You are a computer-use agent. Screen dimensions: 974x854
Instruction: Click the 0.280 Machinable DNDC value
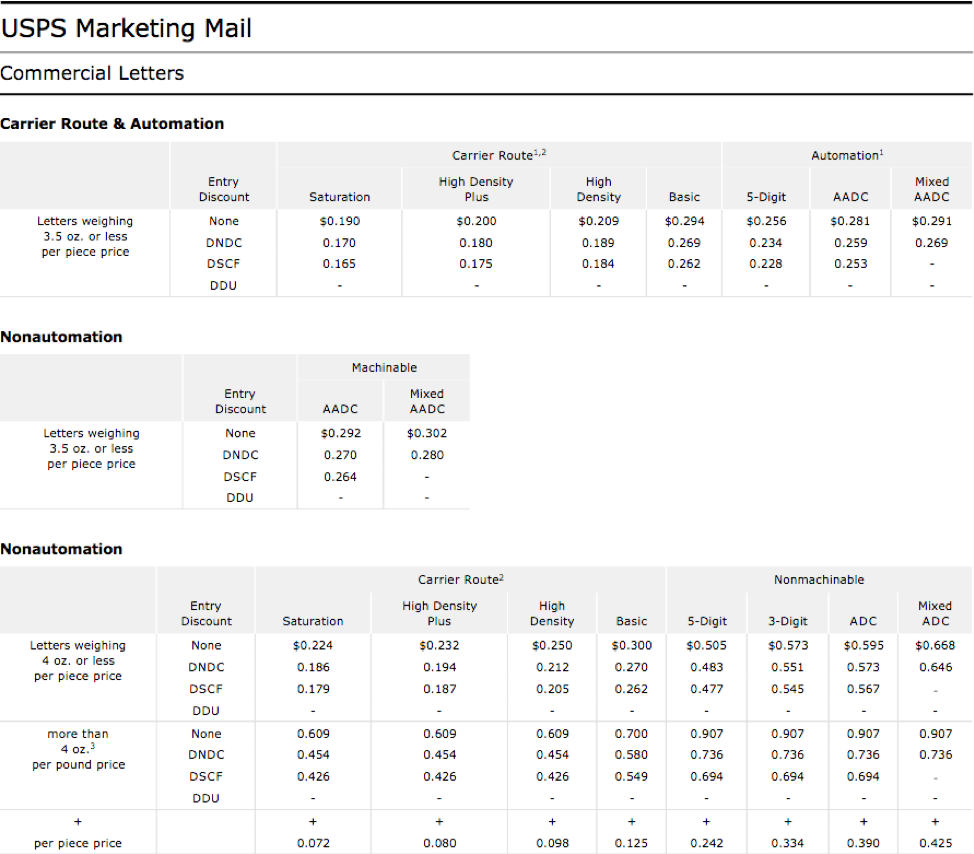point(427,455)
